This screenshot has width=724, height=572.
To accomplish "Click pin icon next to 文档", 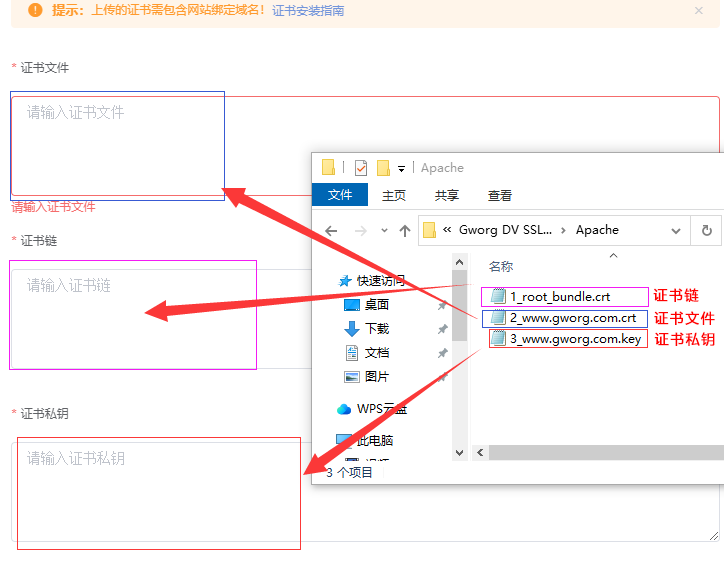I will click(442, 353).
